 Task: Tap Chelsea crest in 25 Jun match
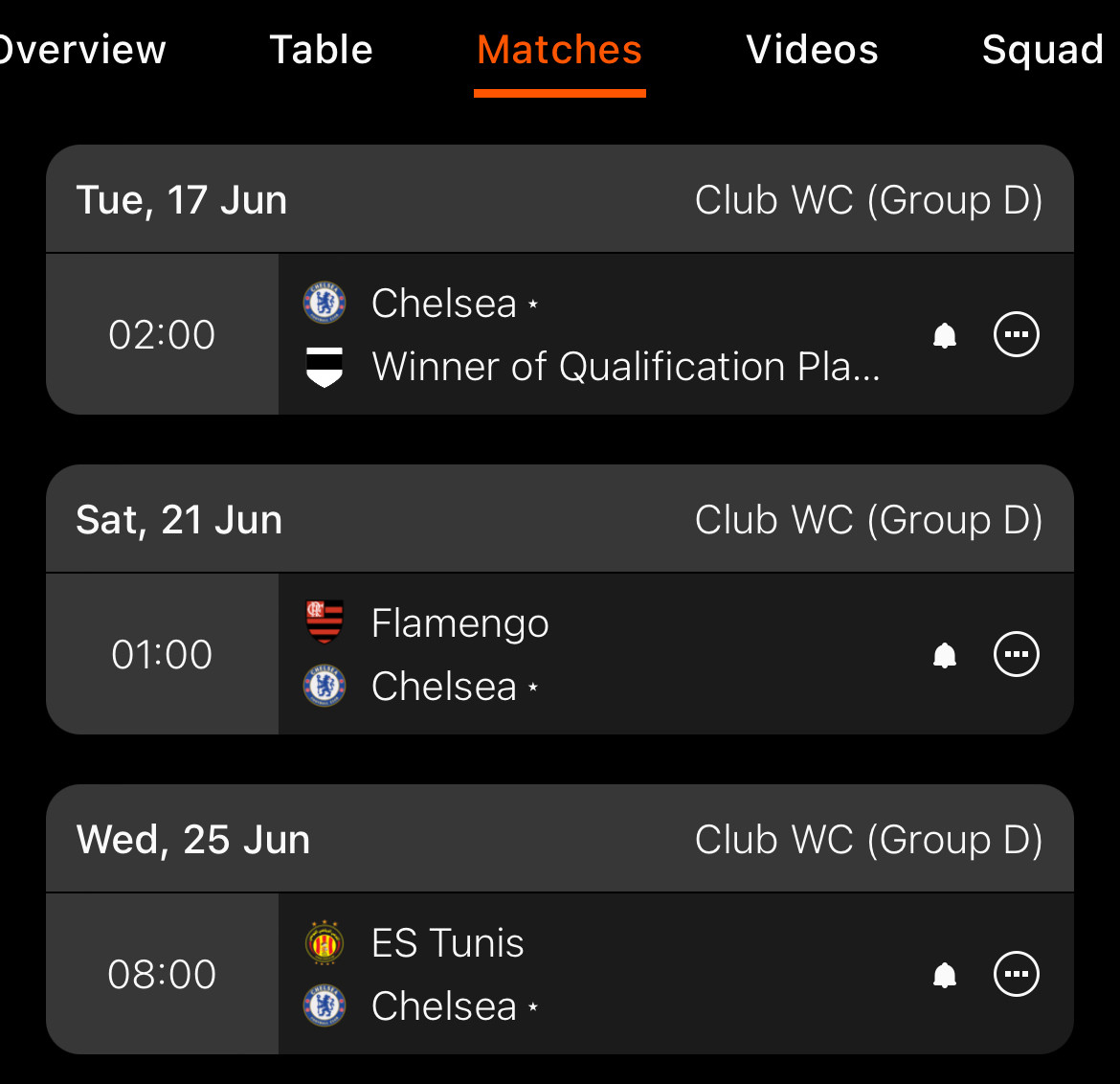click(x=325, y=1005)
